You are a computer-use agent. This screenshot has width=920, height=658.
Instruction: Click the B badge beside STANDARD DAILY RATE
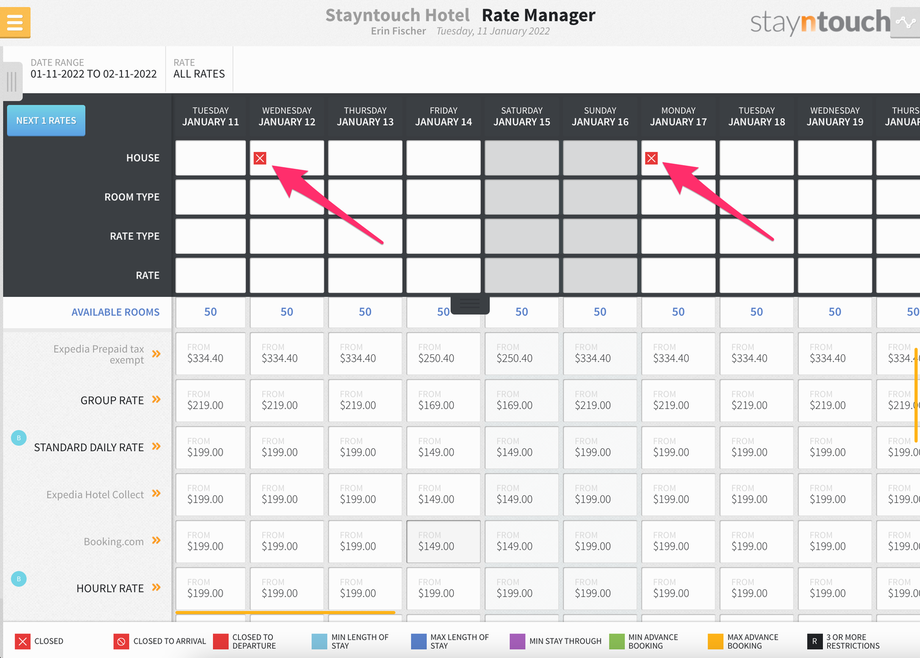19,438
